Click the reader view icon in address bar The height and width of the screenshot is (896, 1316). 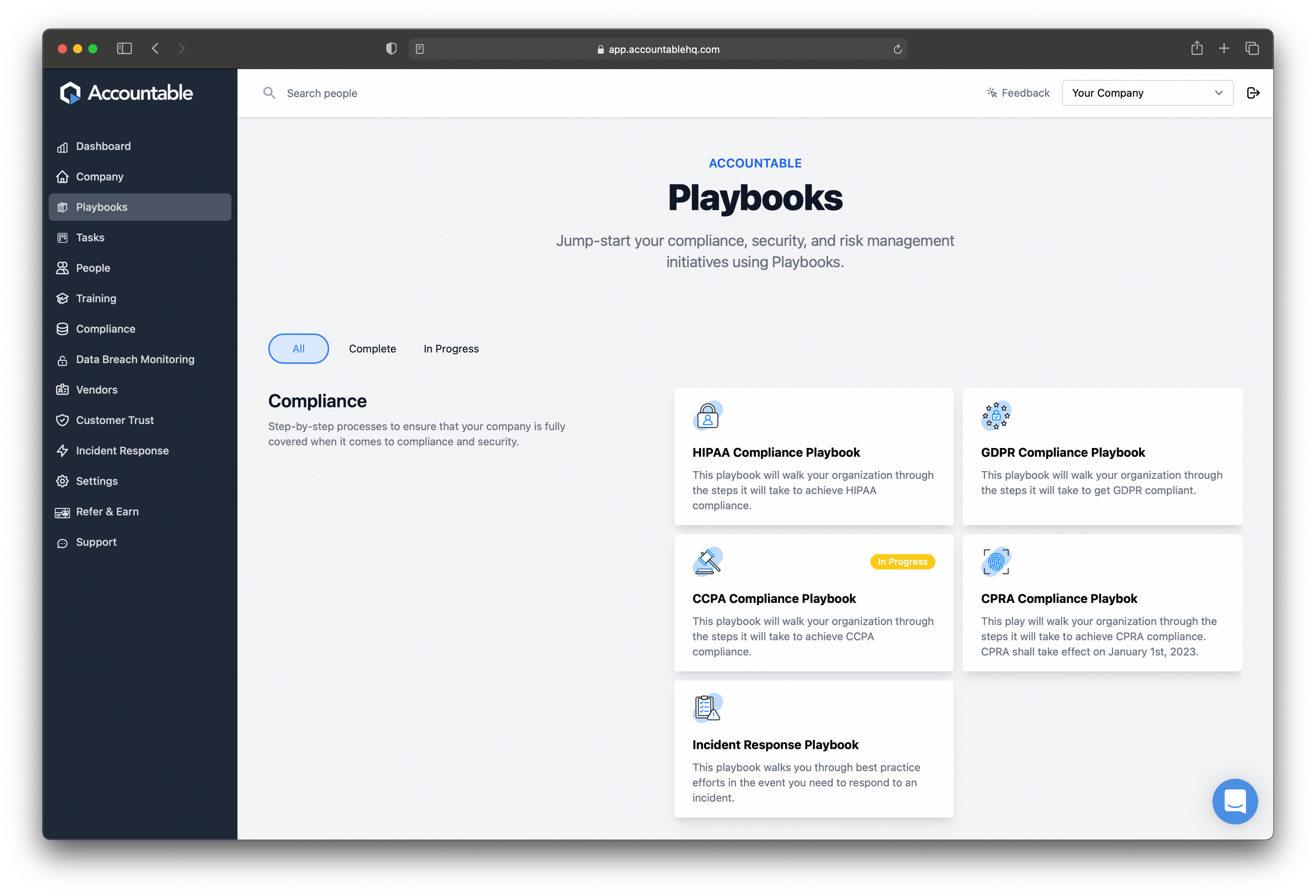coord(420,49)
